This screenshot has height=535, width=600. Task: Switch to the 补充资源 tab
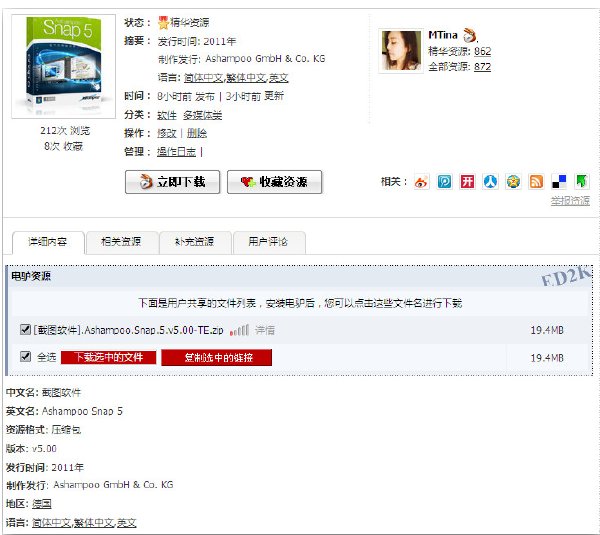coord(194,242)
